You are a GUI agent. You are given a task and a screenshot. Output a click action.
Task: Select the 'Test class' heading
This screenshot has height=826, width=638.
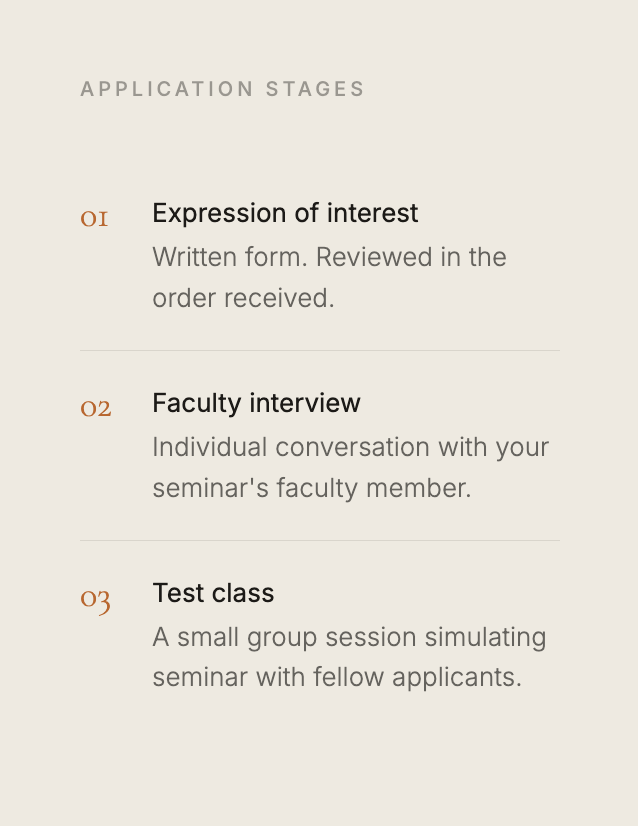click(x=213, y=593)
